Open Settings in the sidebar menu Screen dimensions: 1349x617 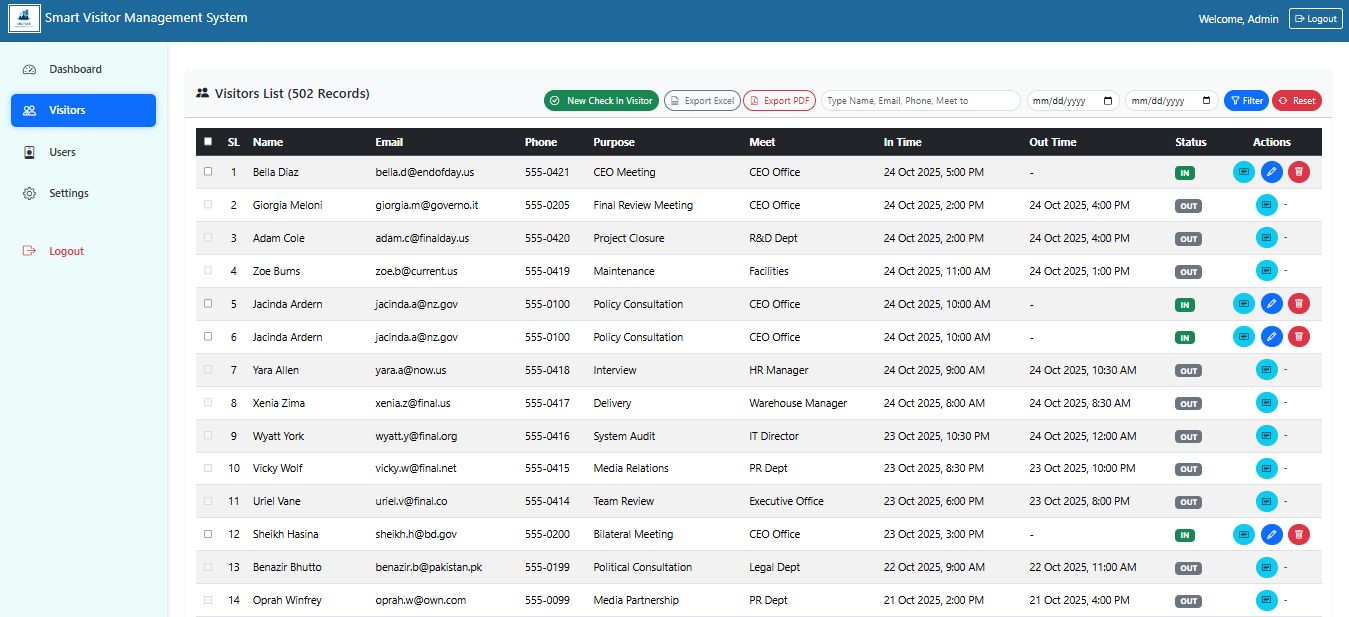tap(68, 193)
